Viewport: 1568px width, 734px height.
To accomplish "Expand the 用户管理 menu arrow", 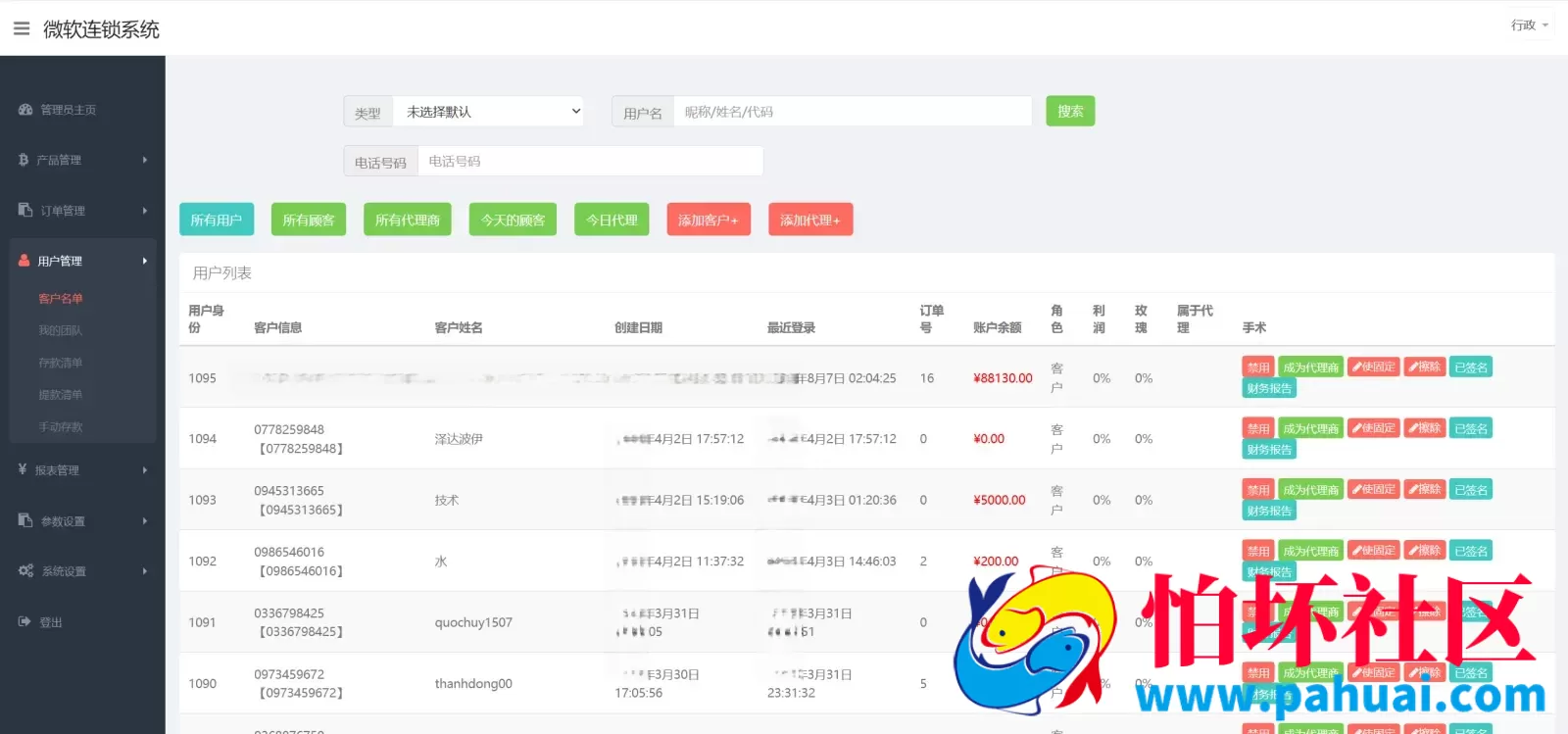I will click(145, 261).
